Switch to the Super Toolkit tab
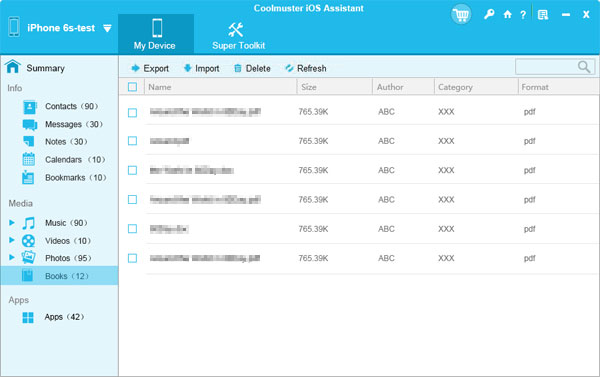This screenshot has height=377, width=600. [x=238, y=36]
